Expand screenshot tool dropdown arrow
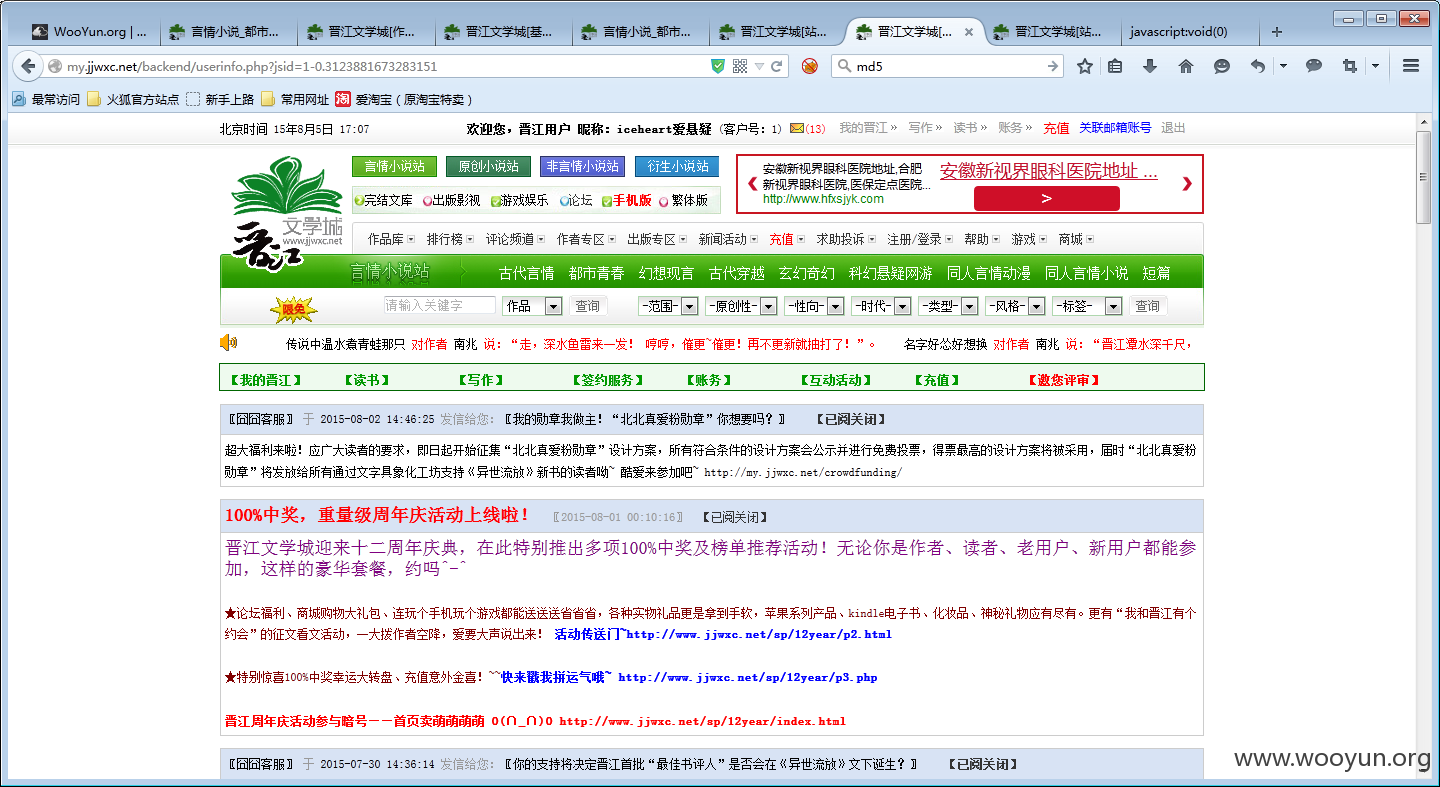The height and width of the screenshot is (787, 1440). (1375, 66)
